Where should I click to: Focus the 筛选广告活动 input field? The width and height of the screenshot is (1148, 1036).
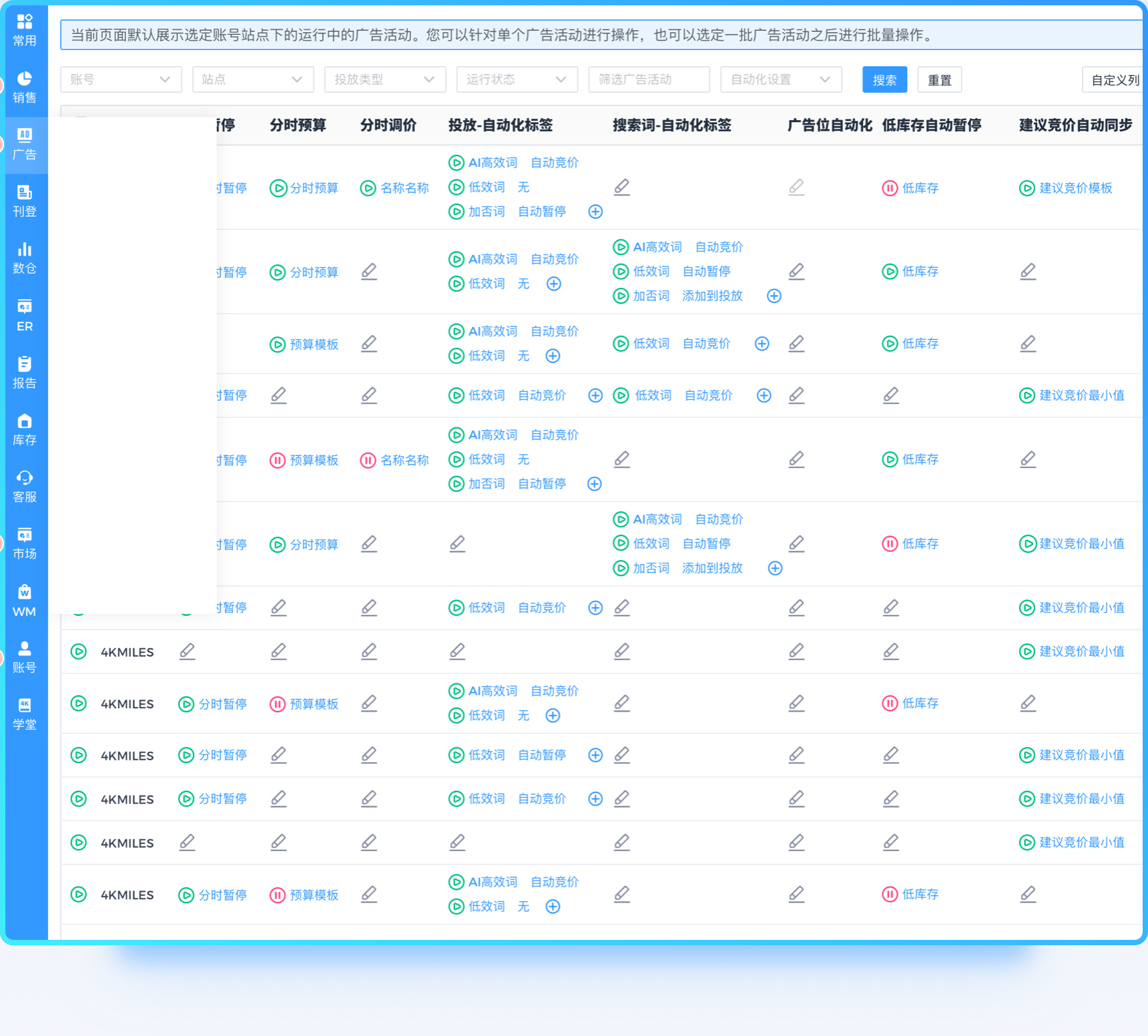pos(649,79)
